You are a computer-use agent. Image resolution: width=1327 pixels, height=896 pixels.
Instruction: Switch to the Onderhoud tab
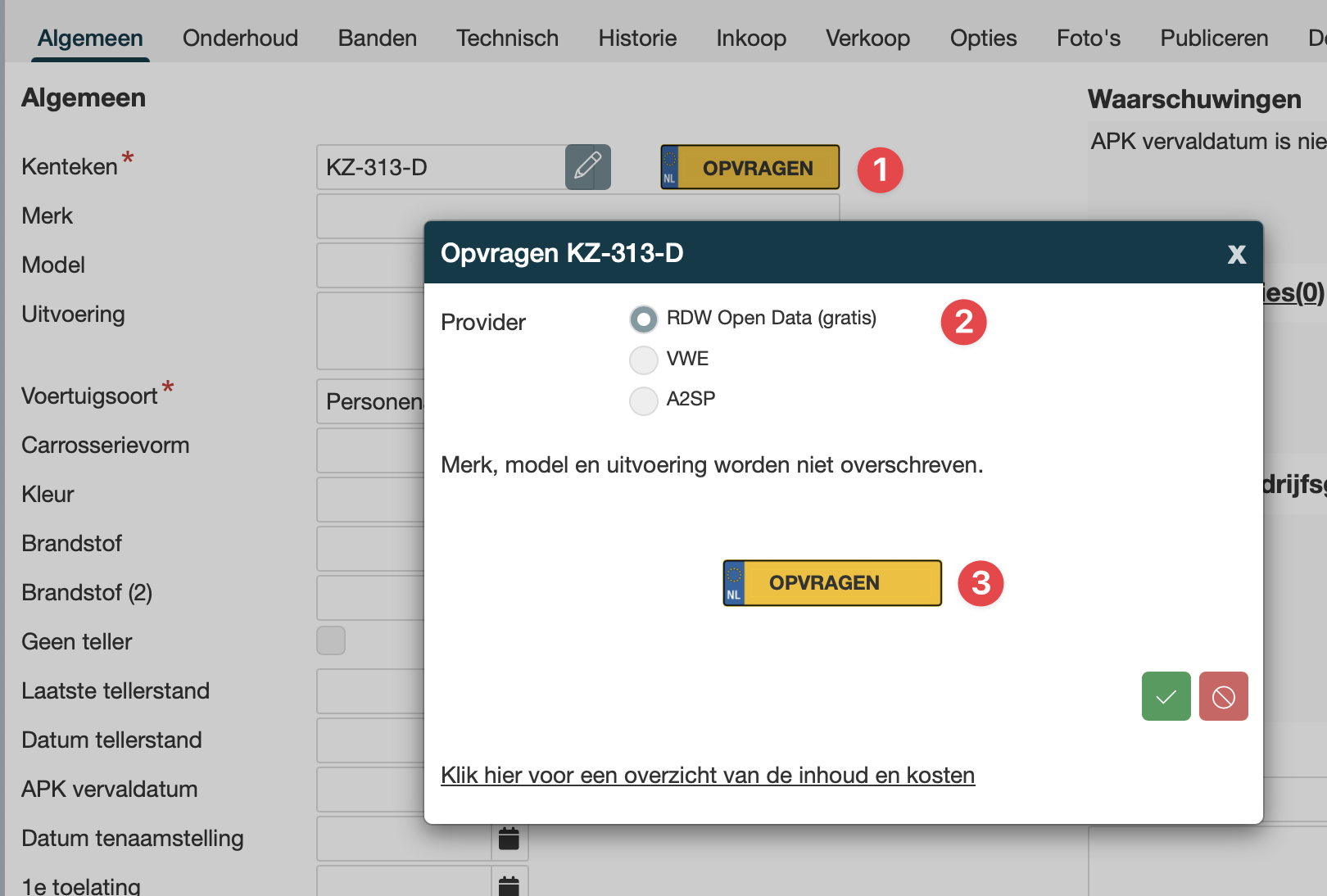pos(240,38)
